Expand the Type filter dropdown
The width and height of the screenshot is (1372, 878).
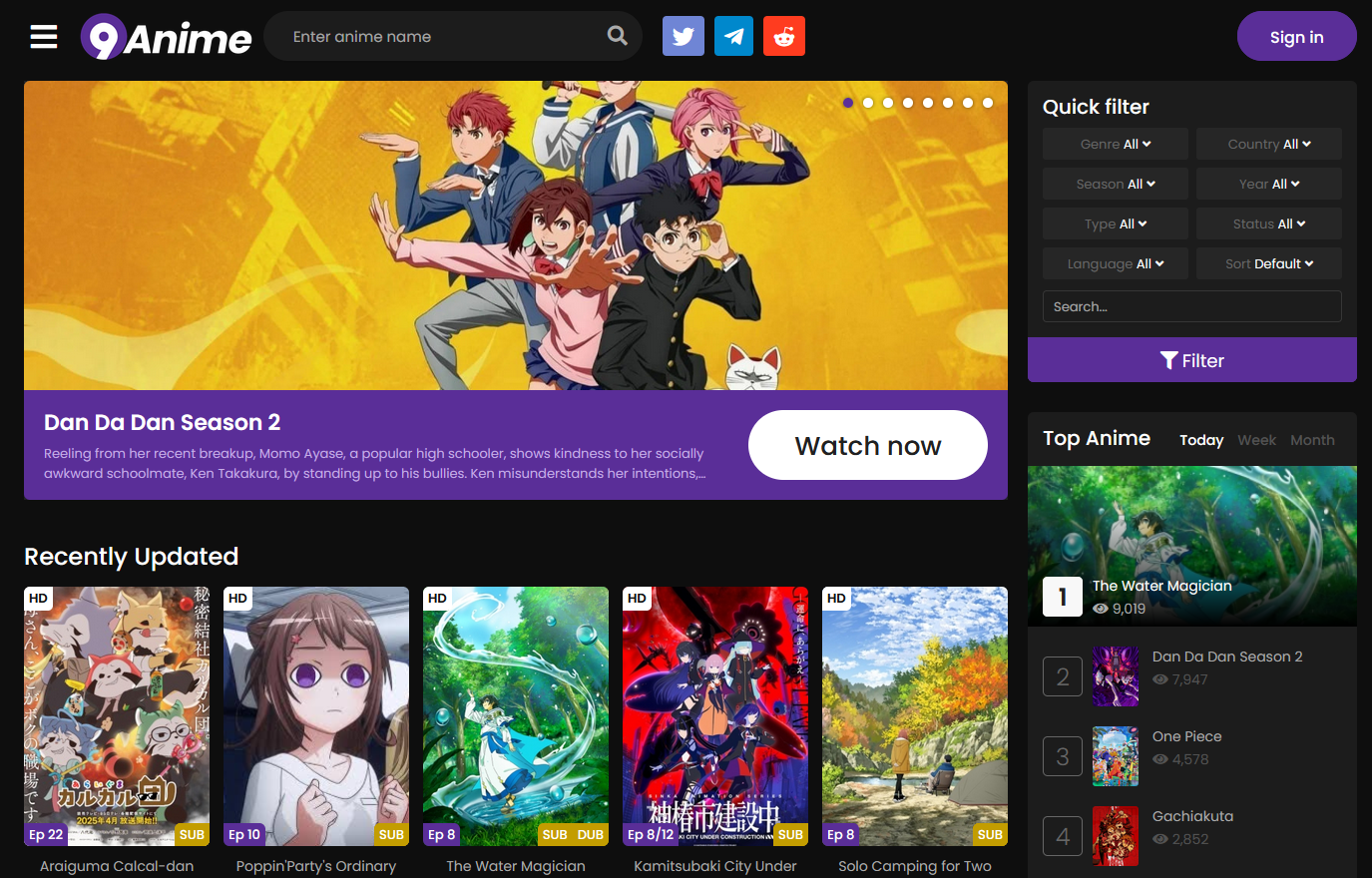pos(1116,223)
